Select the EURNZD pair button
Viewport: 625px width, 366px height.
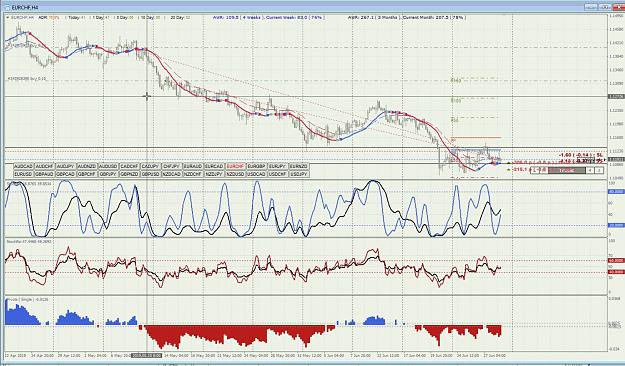299,166
